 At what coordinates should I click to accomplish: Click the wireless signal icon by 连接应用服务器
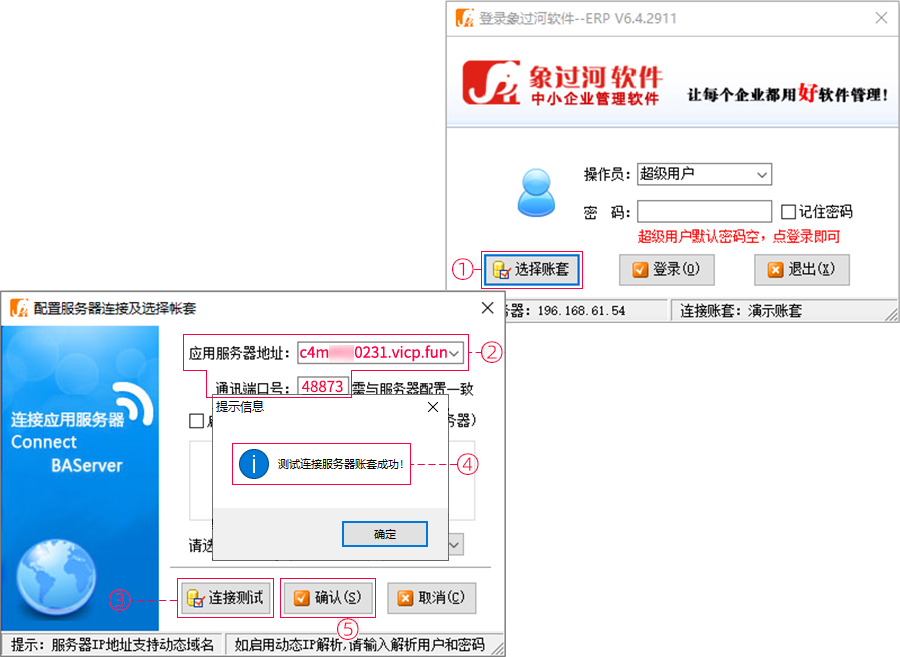coord(133,403)
